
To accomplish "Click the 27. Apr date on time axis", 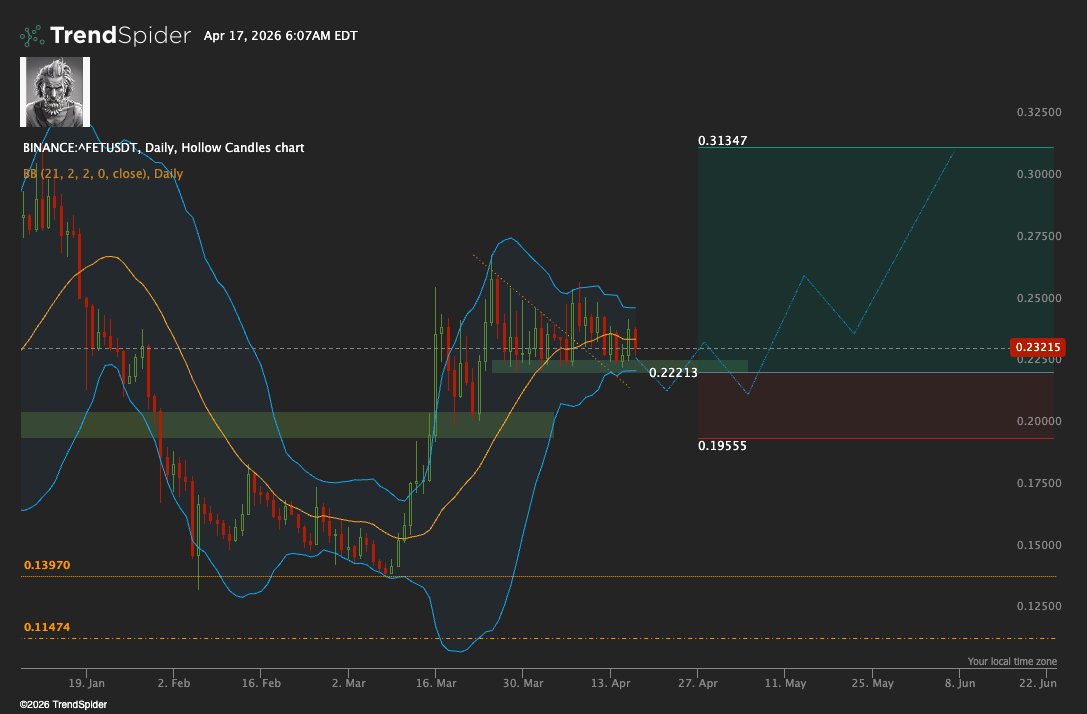I will (698, 684).
